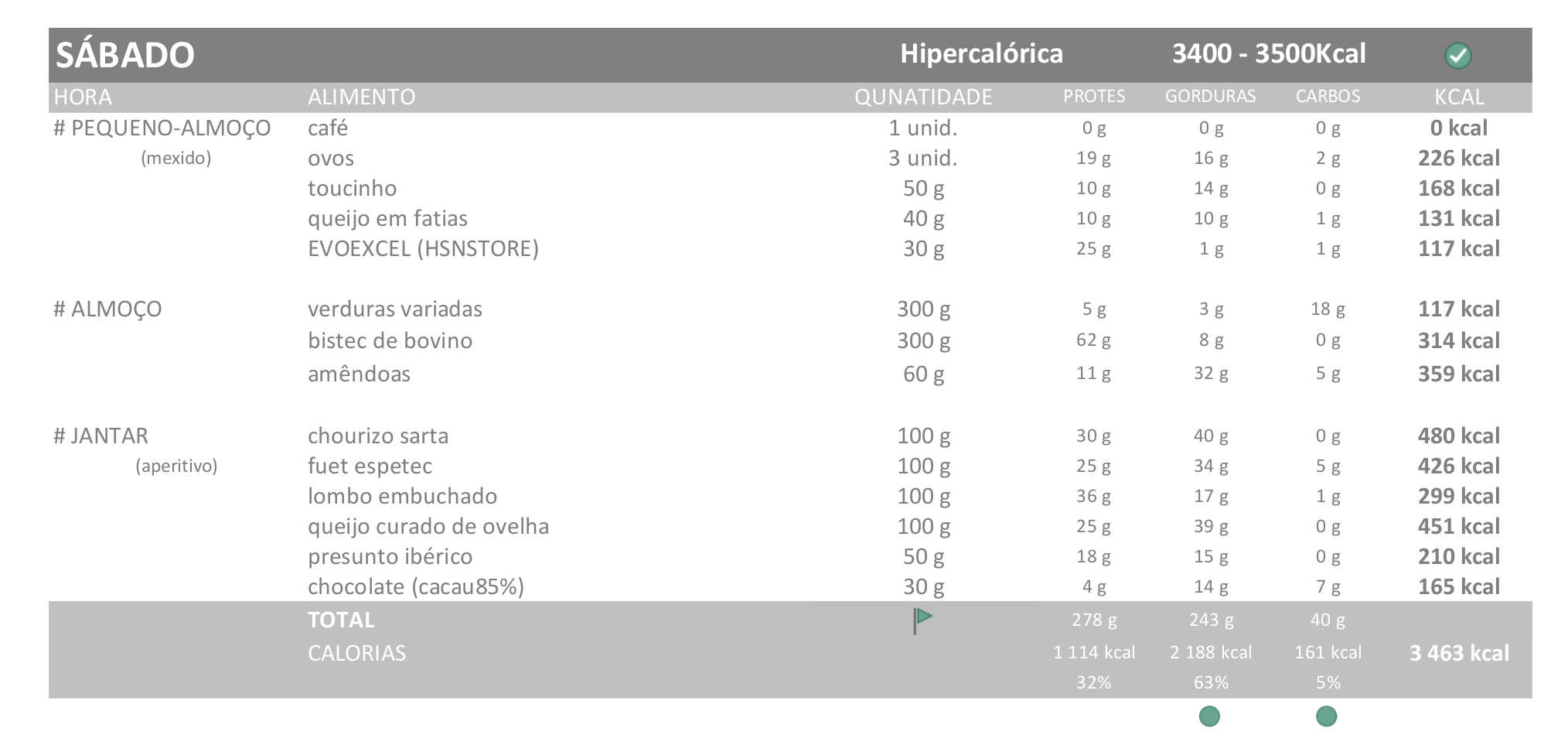
Task: Click the green circle under CARBOS percentage
Action: pos(1326,716)
